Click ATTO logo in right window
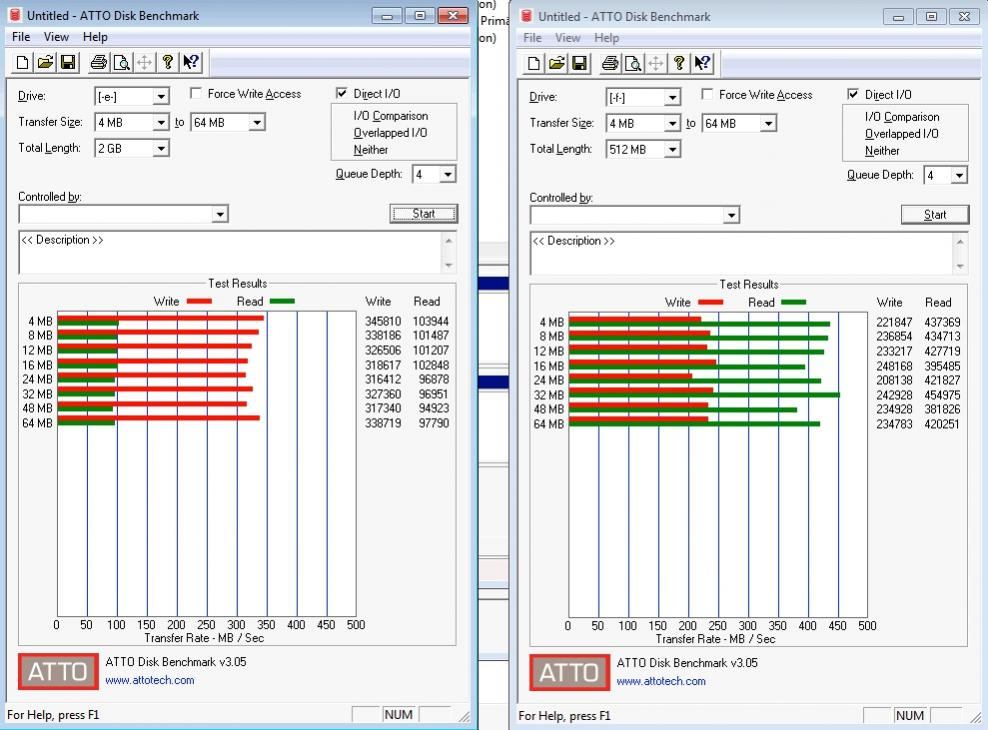Viewport: 988px width, 730px height. [570, 673]
